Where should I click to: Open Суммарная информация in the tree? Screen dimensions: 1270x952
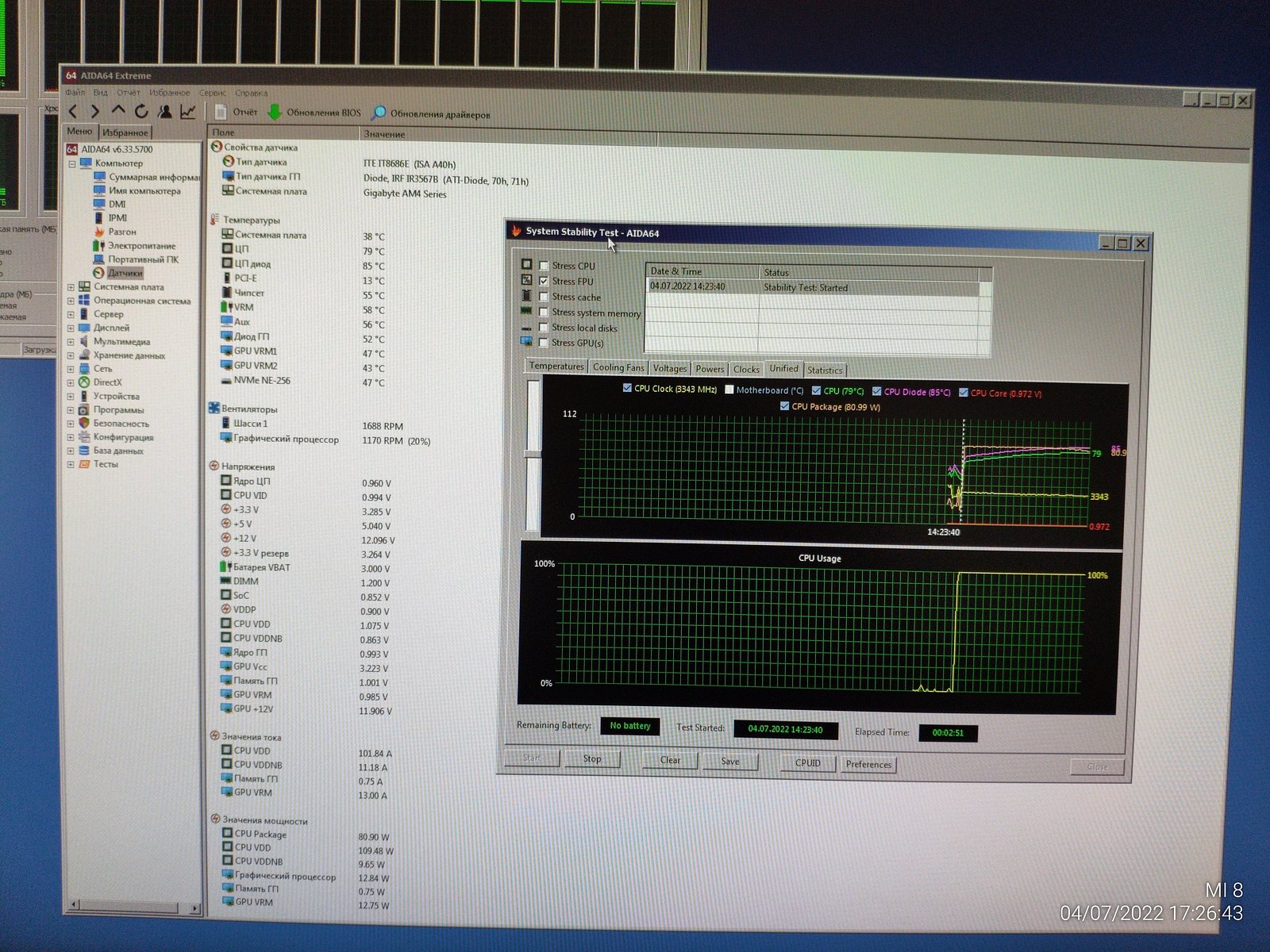tap(148, 178)
